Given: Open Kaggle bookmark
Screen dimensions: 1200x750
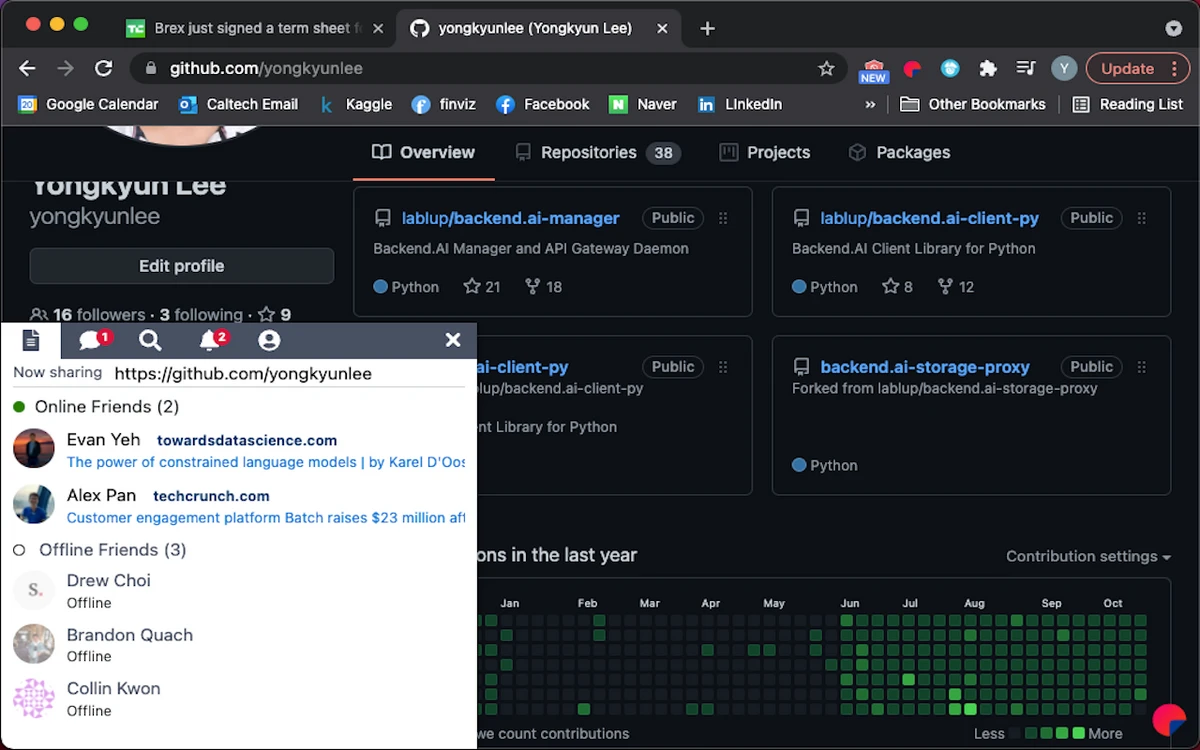Looking at the screenshot, I should (355, 104).
